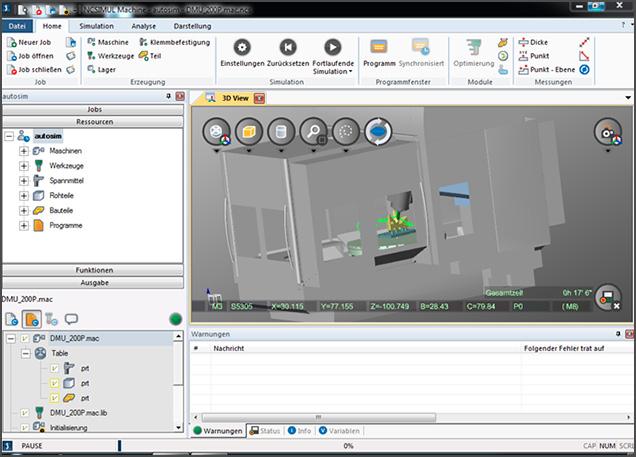Viewport: 636px width, 457px height.
Task: Start Fortlaufende Simulation play icon
Action: tap(333, 47)
